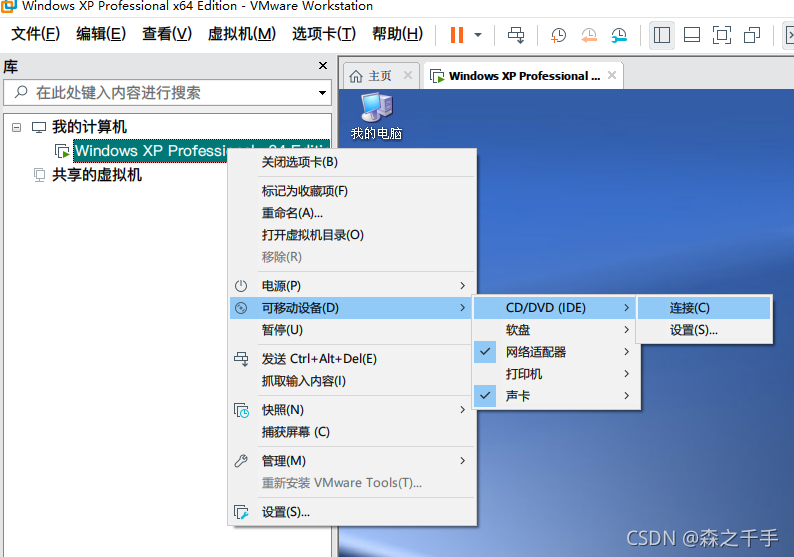Click the snapshot icon beside 快照(N)

click(x=241, y=410)
